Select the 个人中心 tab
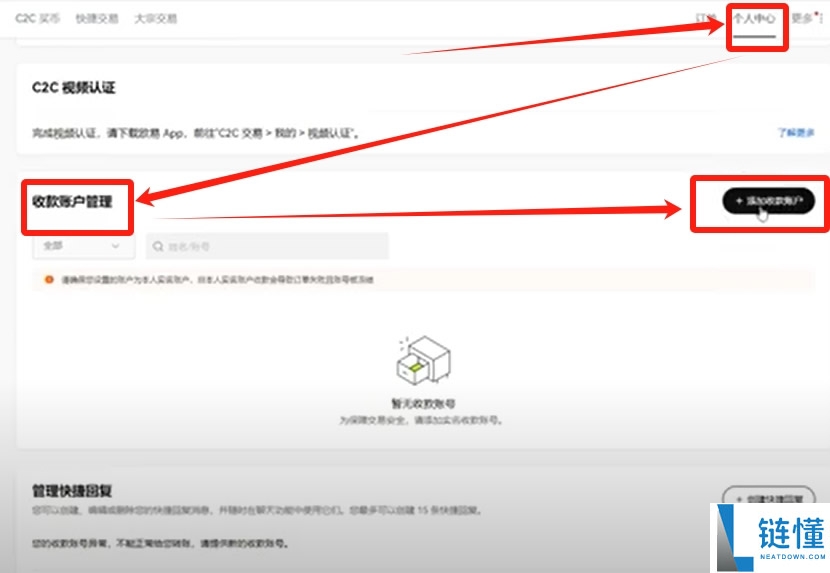This screenshot has height=573, width=830. tap(754, 19)
